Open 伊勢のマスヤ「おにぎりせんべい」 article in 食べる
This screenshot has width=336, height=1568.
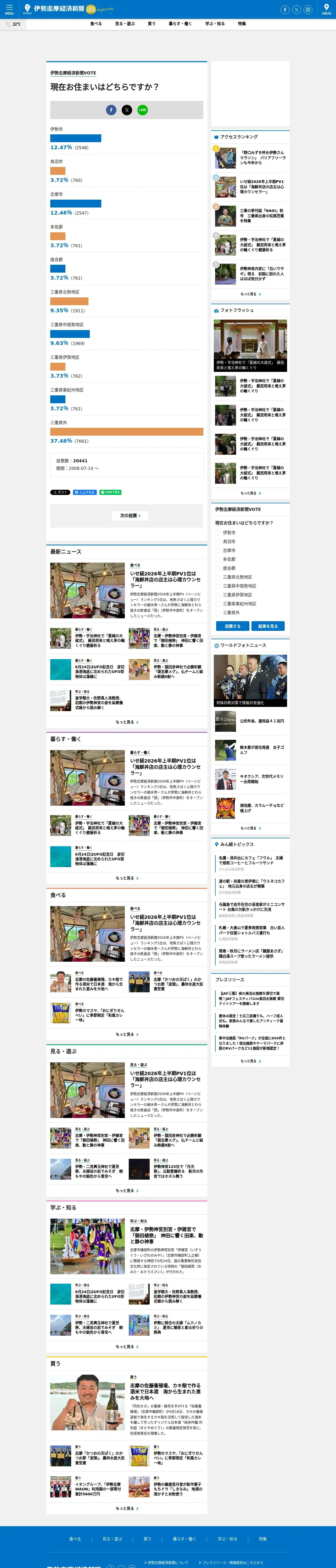point(99,1015)
